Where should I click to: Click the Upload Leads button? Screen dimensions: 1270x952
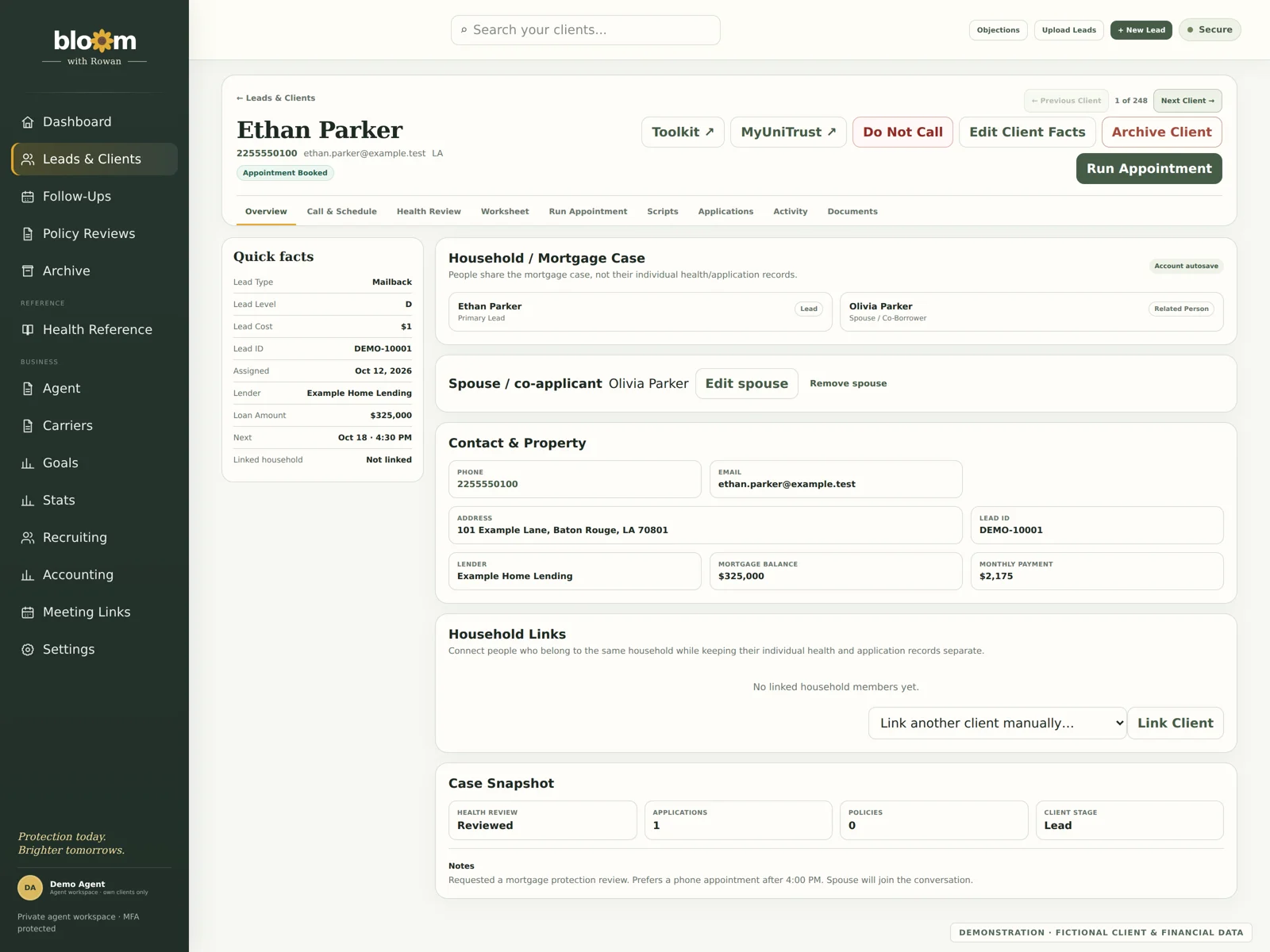click(x=1068, y=30)
